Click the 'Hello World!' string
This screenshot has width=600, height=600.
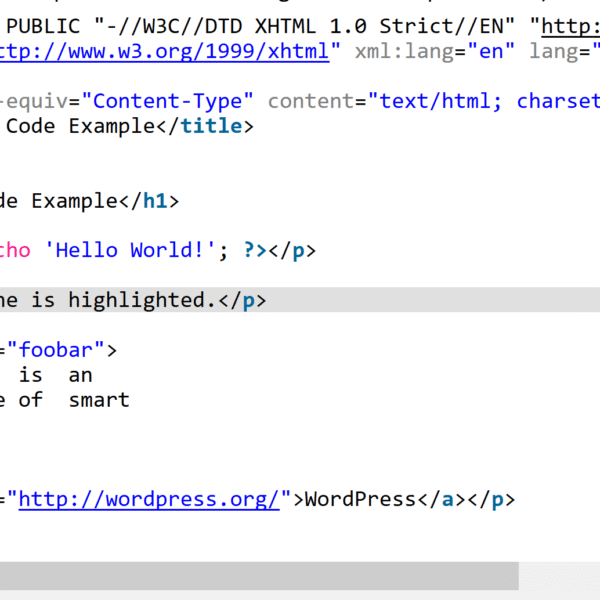point(139,250)
